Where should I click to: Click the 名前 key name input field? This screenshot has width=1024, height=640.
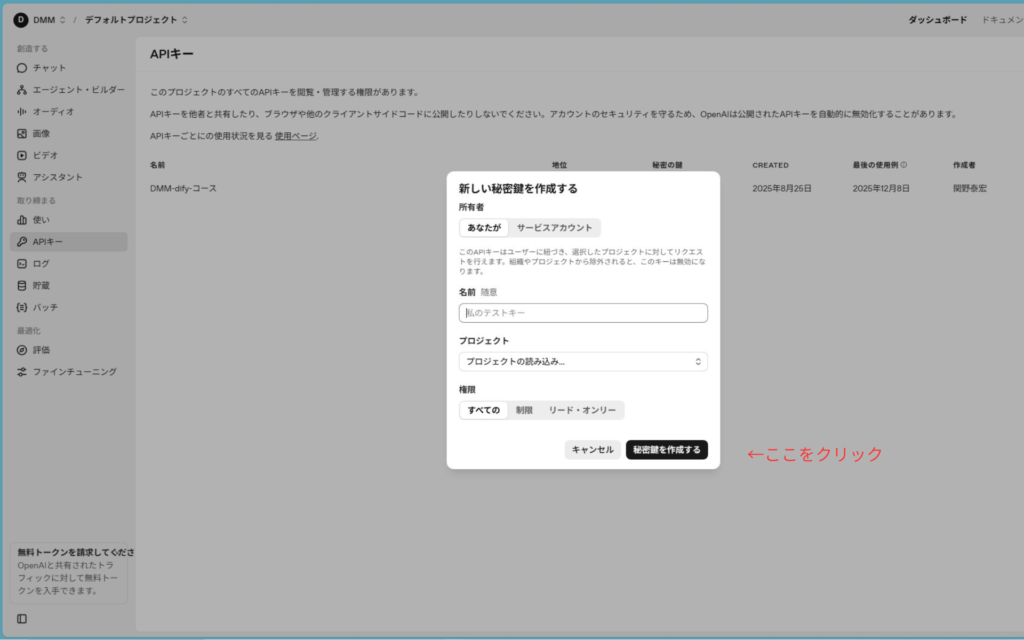[x=583, y=313]
